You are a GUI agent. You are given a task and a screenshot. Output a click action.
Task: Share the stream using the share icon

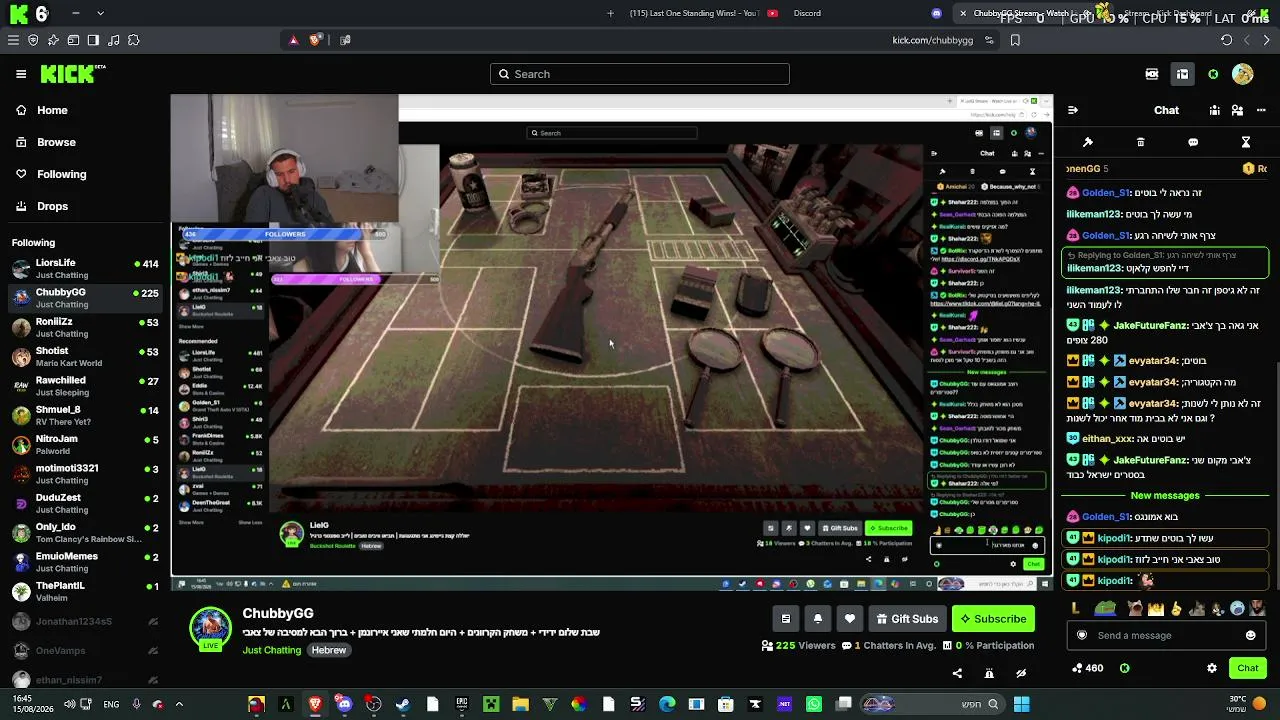click(x=957, y=673)
